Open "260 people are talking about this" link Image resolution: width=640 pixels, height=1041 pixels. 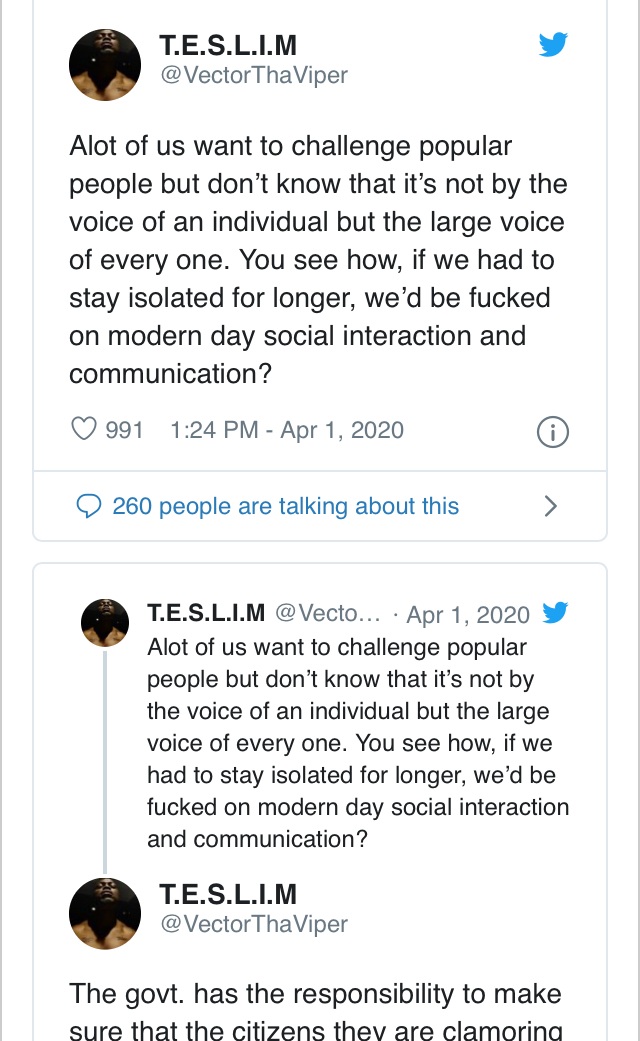pos(285,506)
